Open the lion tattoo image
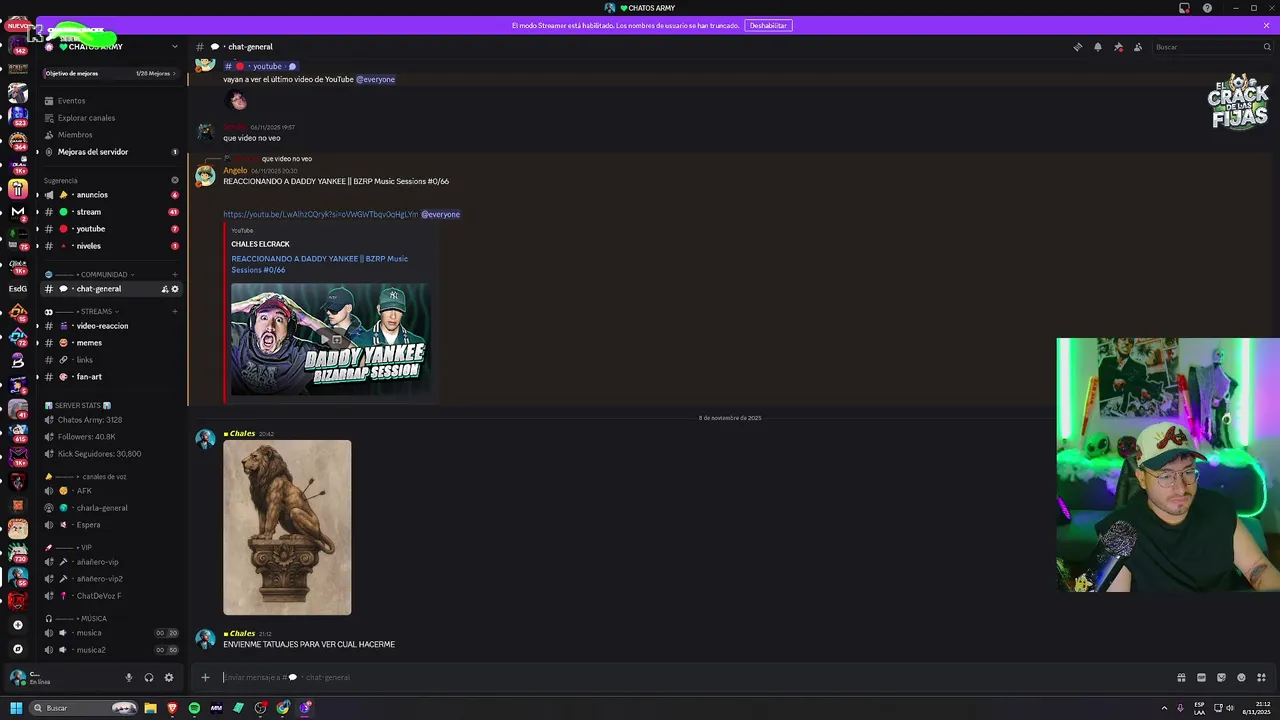Viewport: 1280px width, 720px height. click(x=287, y=527)
